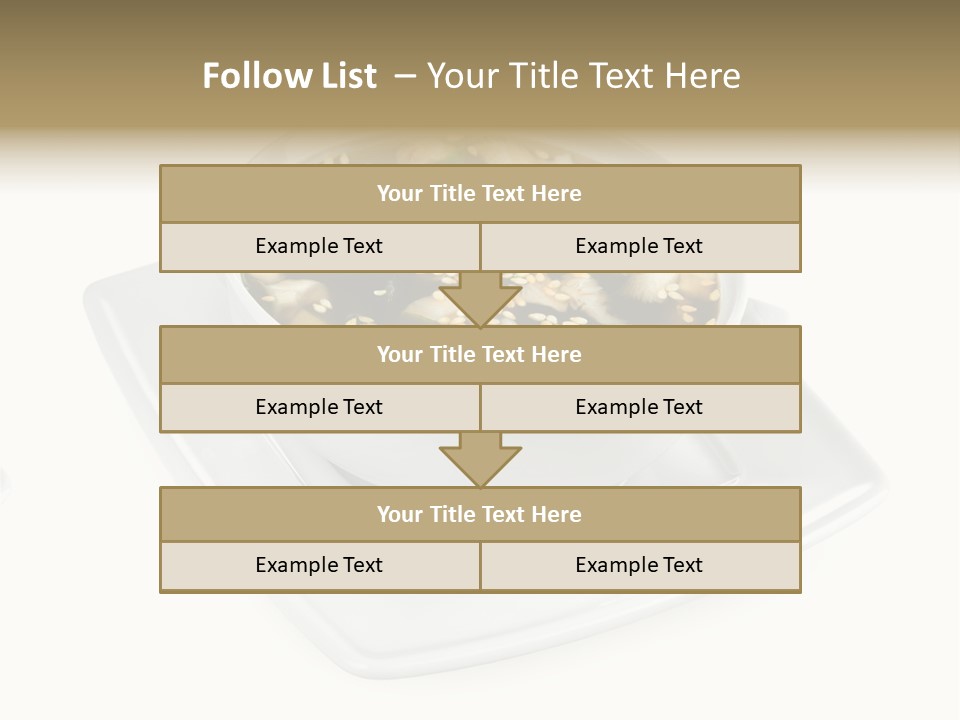The height and width of the screenshot is (720, 960).
Task: Click the divider between middle block's example cells
Action: point(480,407)
